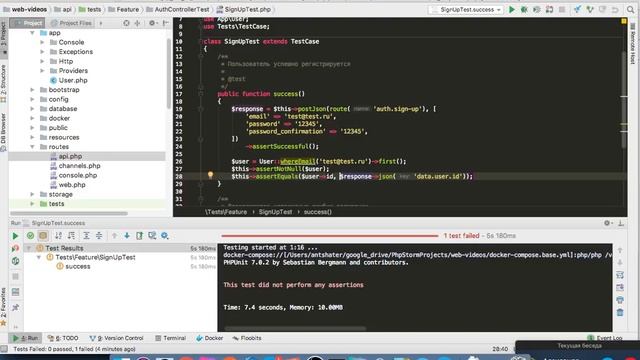The height and width of the screenshot is (360, 640).
Task: Open Search Everywhere magnifier icon
Action: [631, 9]
